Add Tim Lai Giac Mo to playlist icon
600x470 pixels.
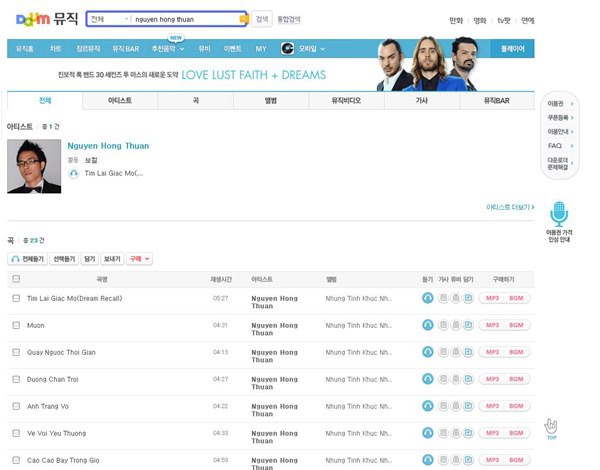pos(468,298)
